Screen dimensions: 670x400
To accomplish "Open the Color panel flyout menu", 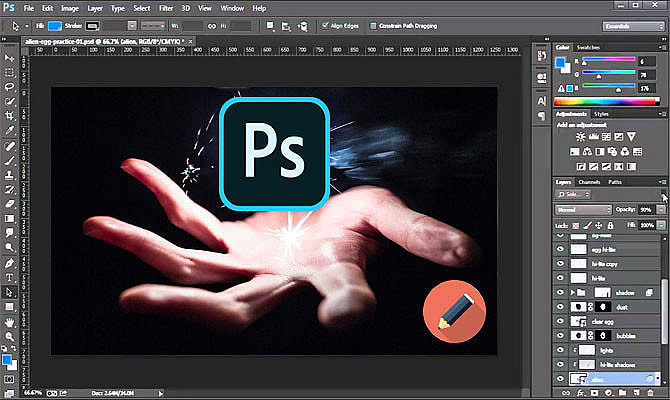I will pyautogui.click(x=661, y=47).
